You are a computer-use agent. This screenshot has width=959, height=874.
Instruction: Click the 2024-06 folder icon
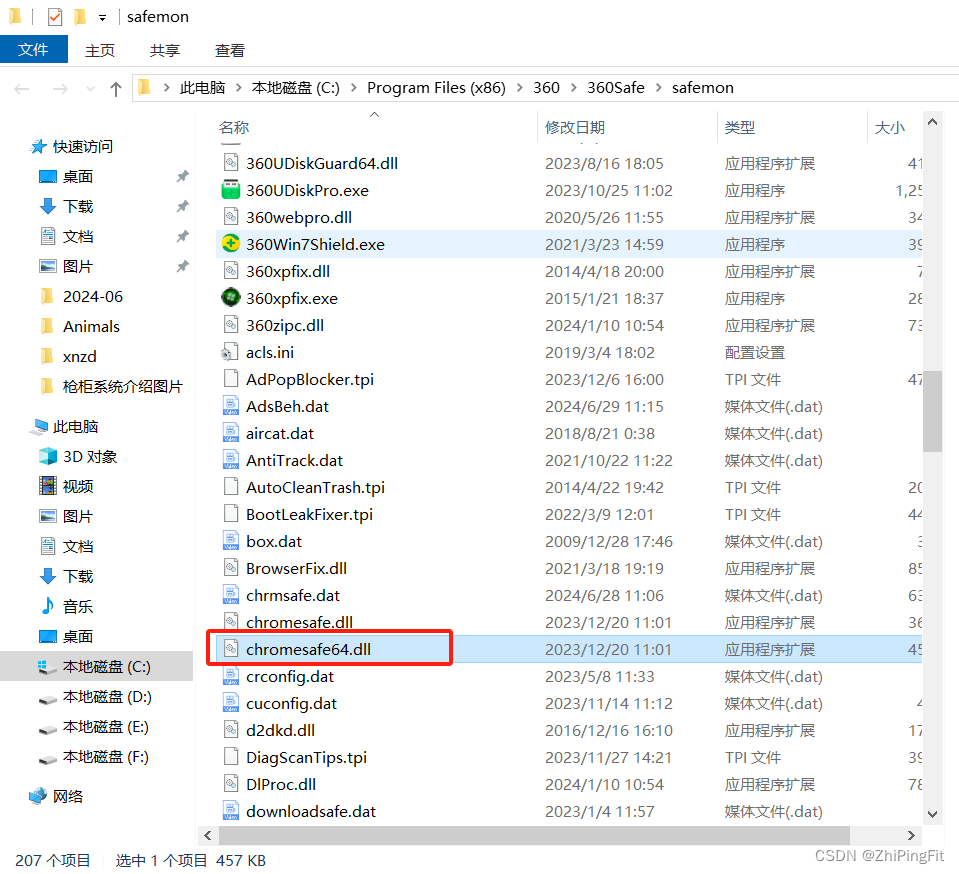47,297
